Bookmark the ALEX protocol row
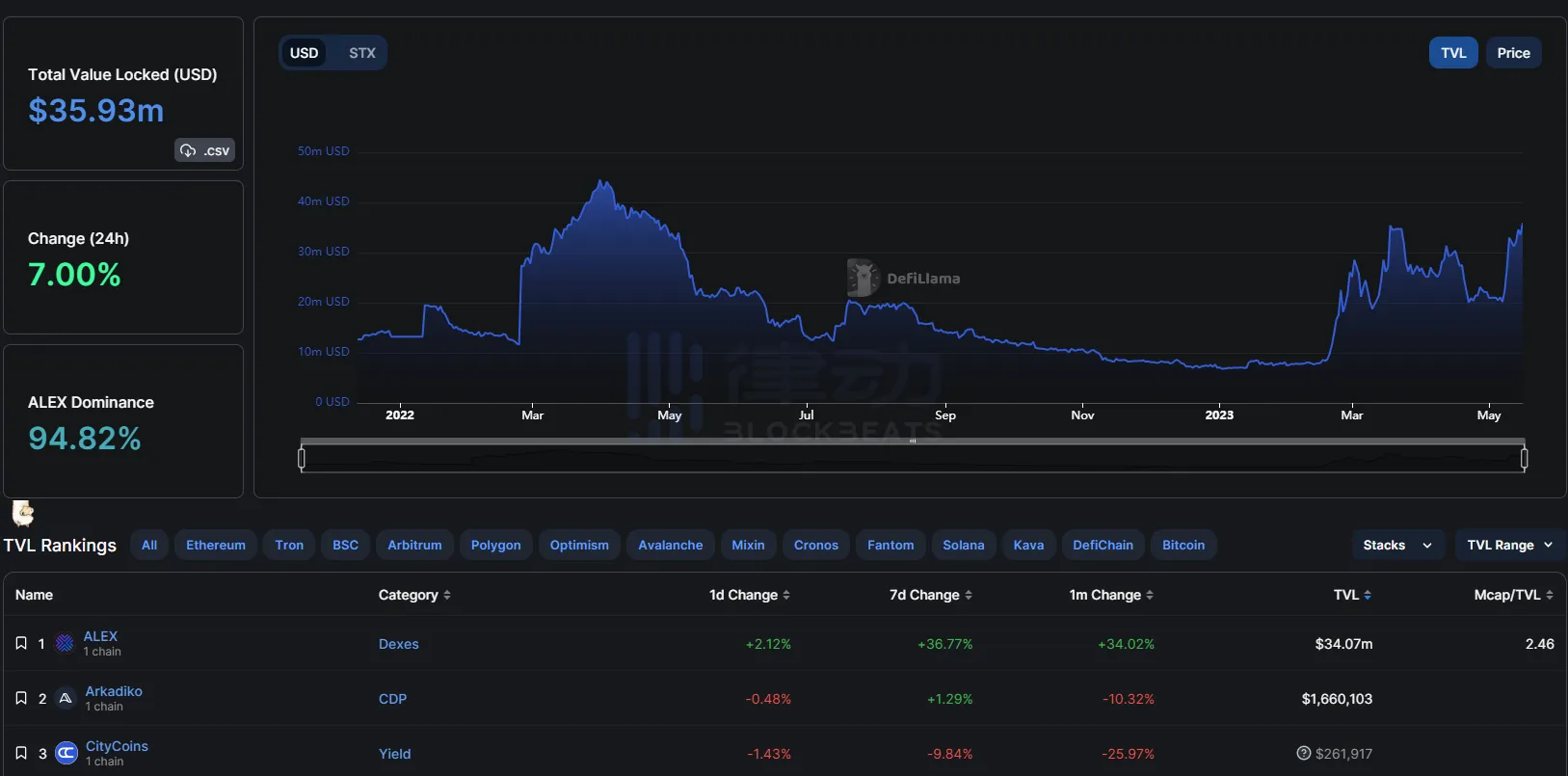 pos(21,643)
